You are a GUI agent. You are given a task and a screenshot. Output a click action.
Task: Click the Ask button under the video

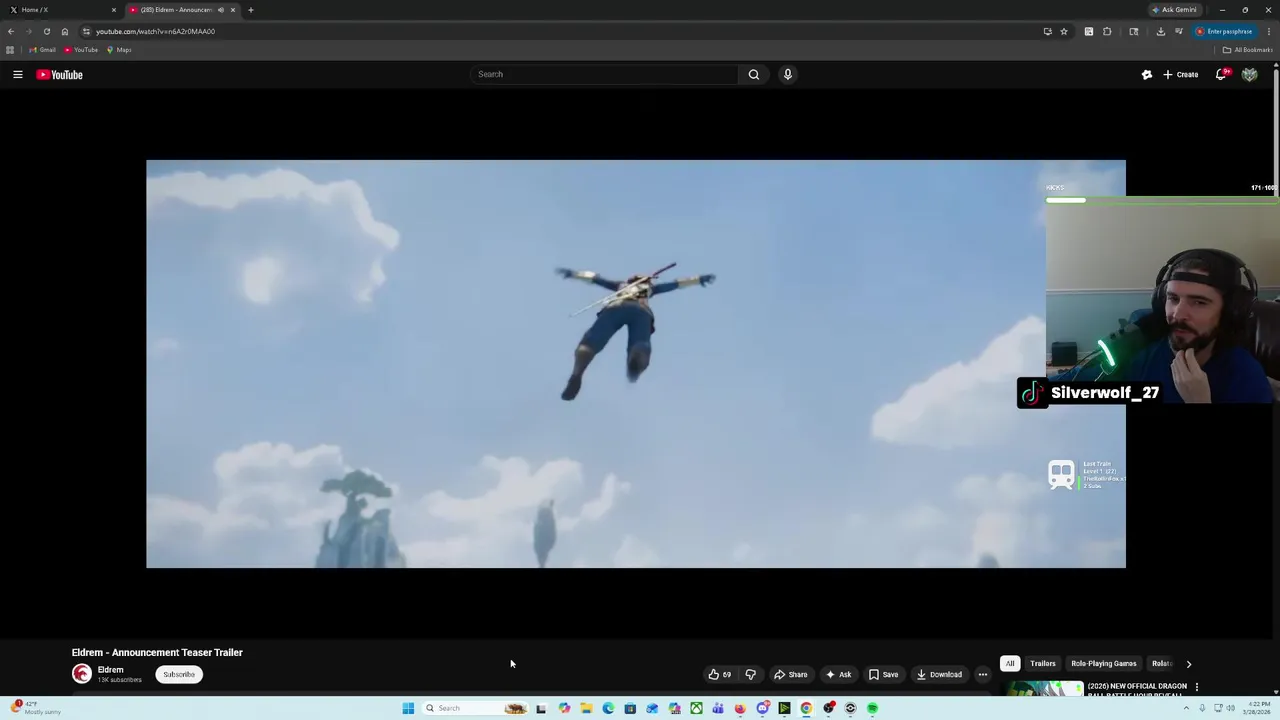838,674
